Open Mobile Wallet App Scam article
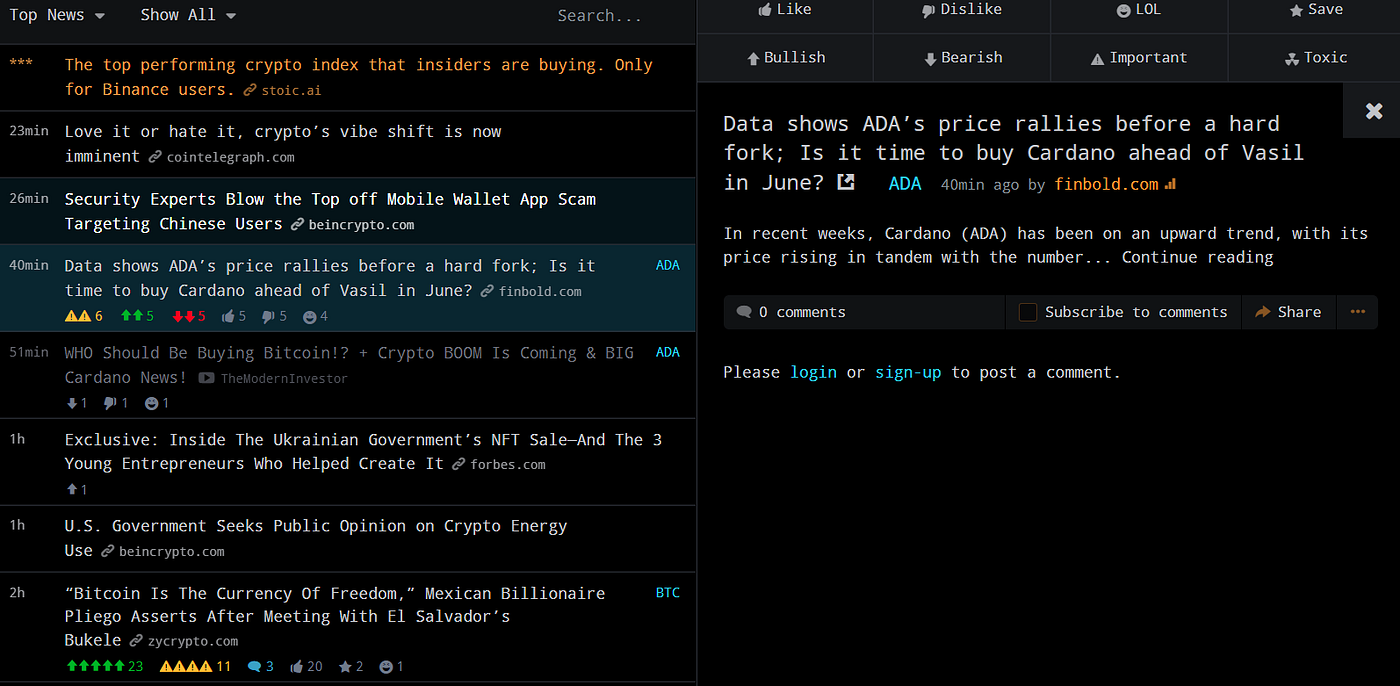This screenshot has width=1400, height=686. click(x=330, y=211)
